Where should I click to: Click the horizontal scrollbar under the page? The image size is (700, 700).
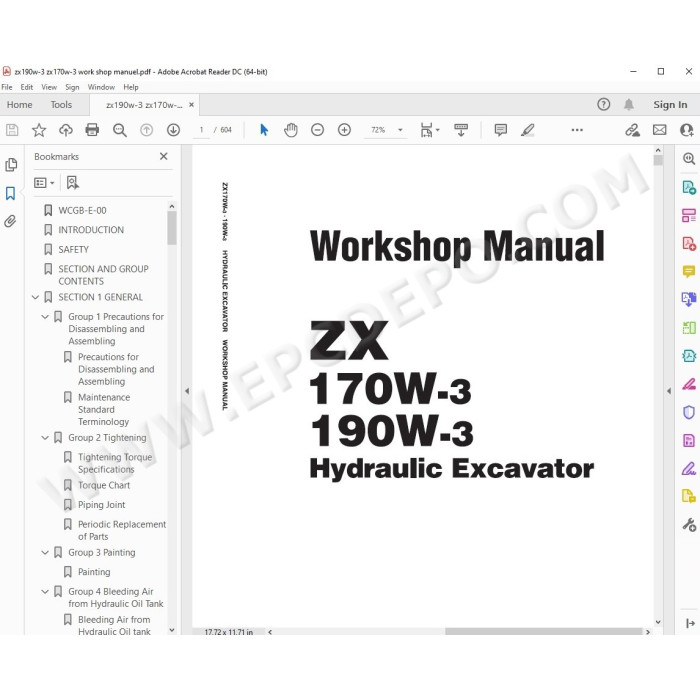pos(543,632)
